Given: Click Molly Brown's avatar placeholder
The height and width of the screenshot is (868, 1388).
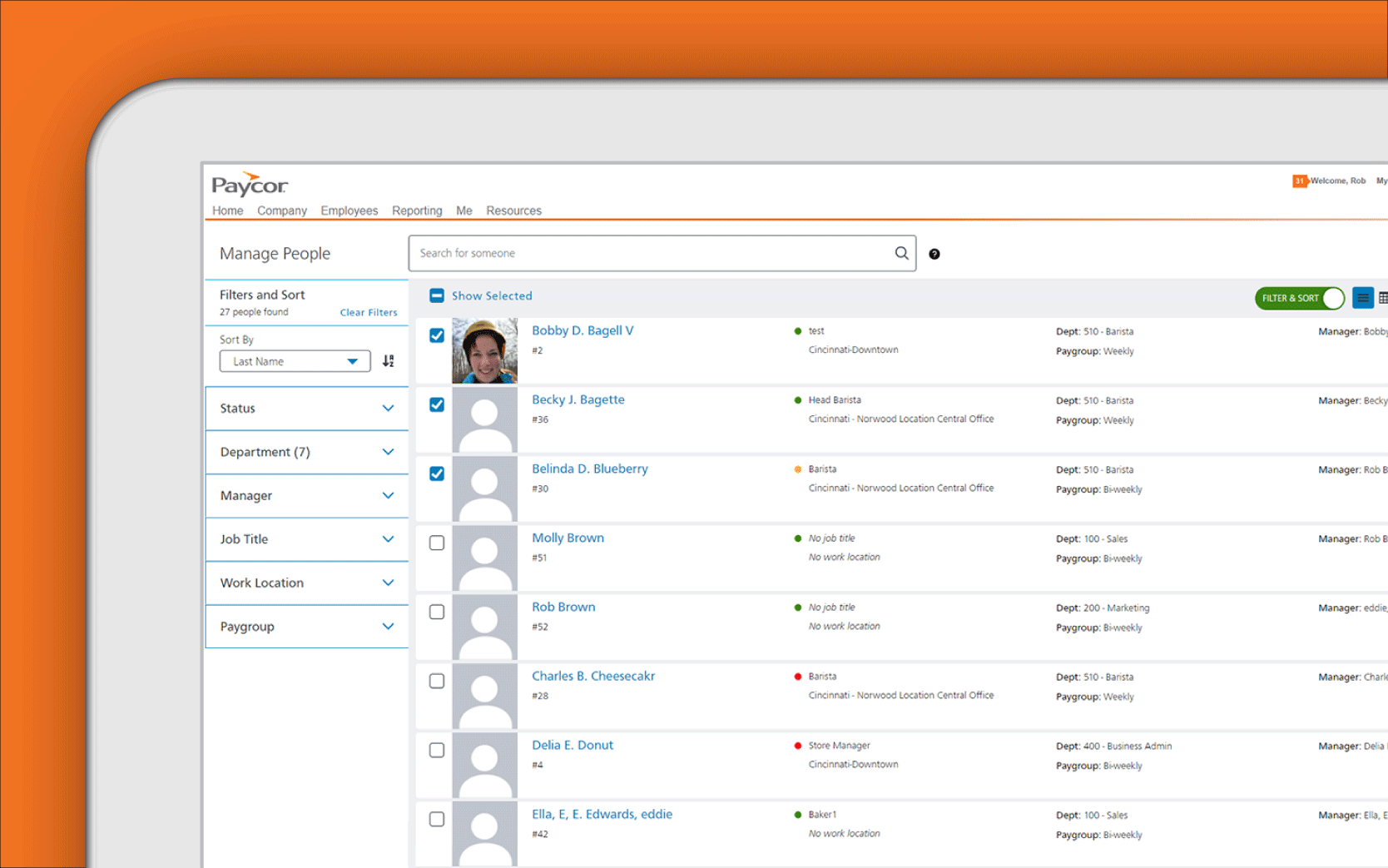Looking at the screenshot, I should (484, 558).
